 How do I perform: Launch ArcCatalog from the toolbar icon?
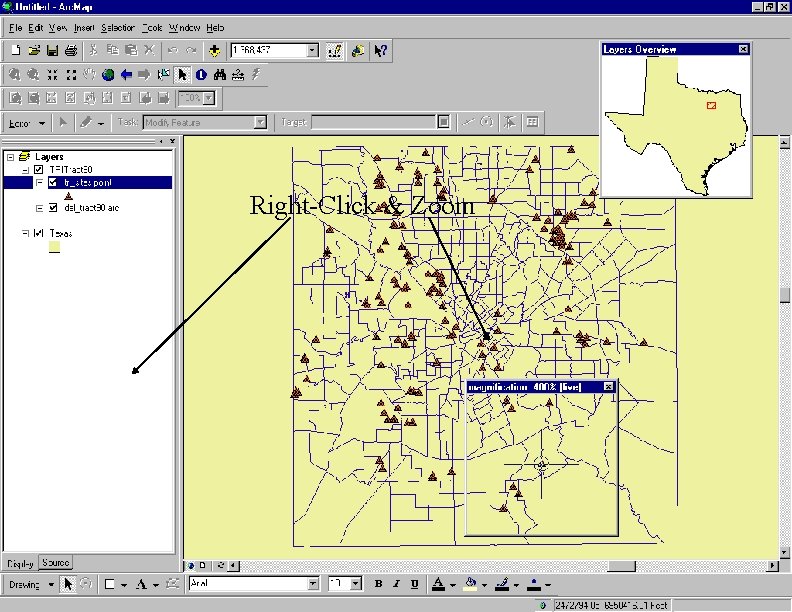pyautogui.click(x=358, y=50)
